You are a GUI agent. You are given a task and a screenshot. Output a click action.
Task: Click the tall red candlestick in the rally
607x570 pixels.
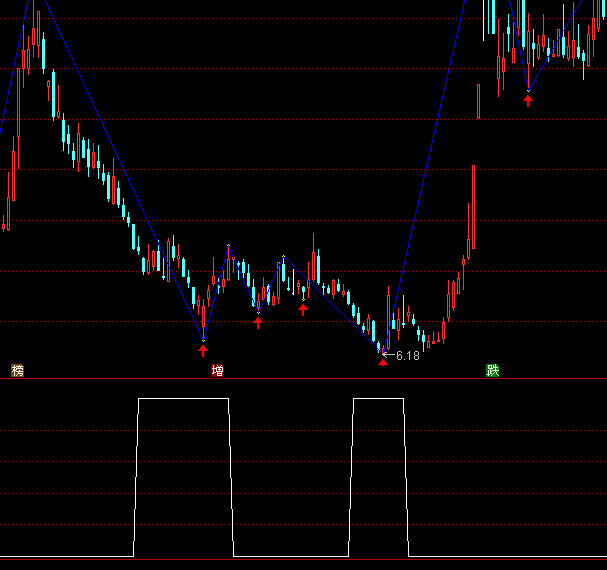coord(473,205)
